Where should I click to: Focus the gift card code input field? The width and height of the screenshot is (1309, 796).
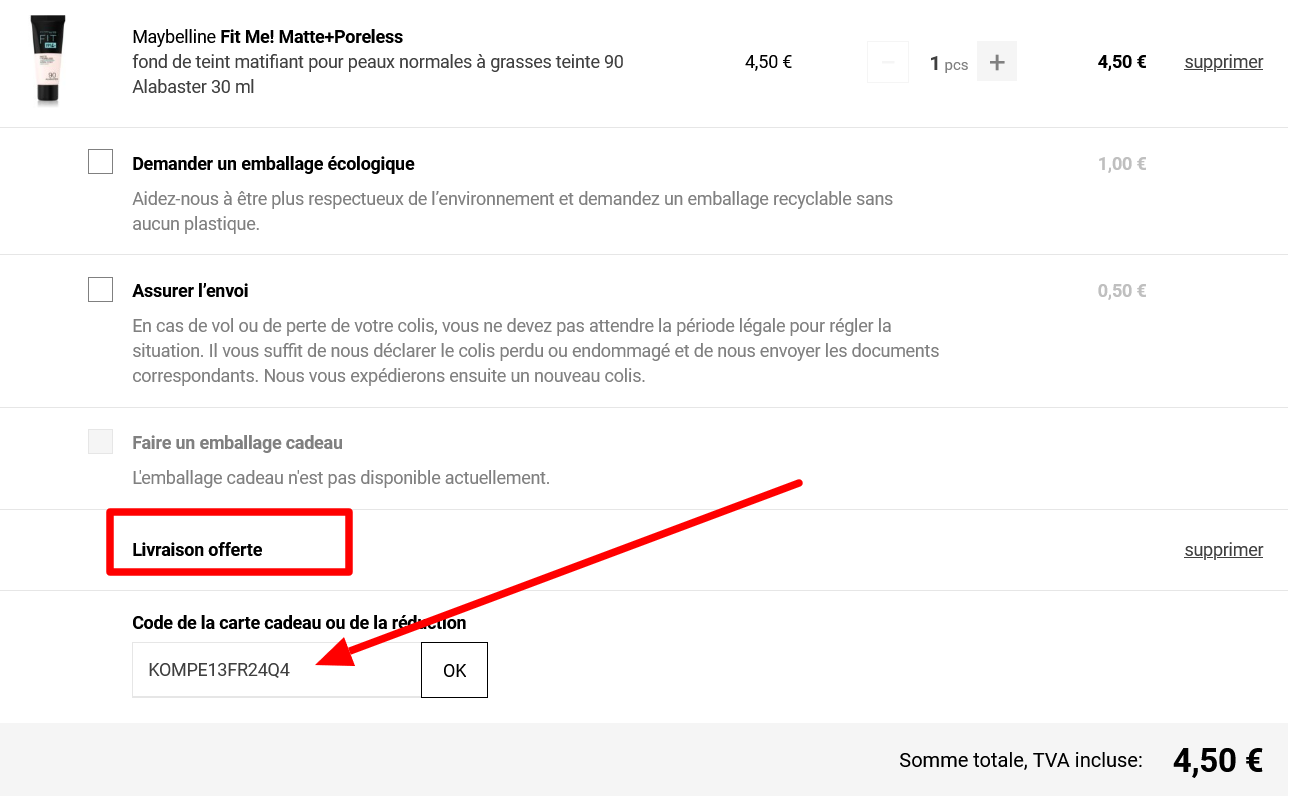point(276,670)
